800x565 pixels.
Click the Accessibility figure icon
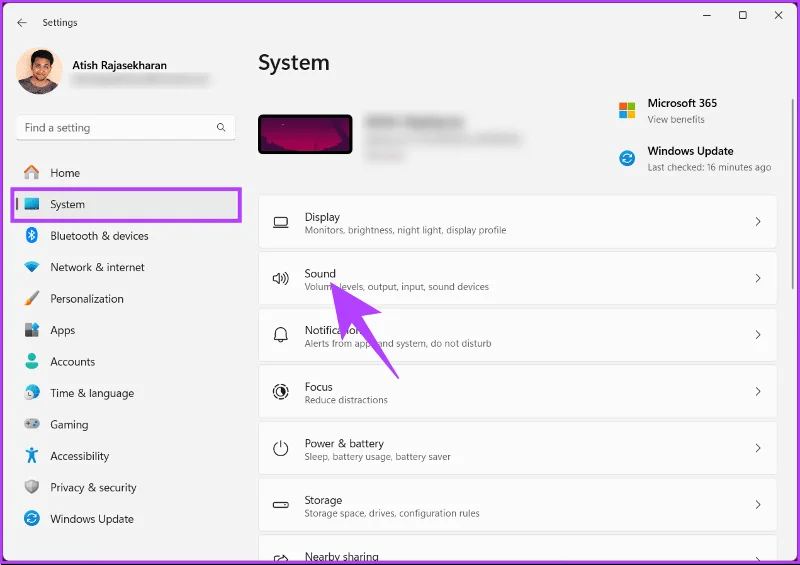[32, 455]
